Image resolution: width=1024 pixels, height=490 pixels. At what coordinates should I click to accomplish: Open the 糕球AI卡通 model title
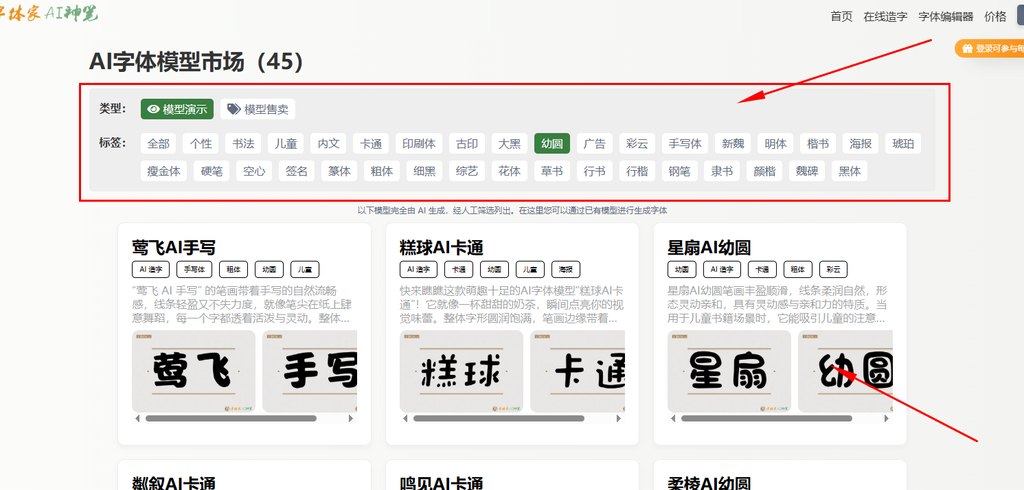pyautogui.click(x=441, y=248)
